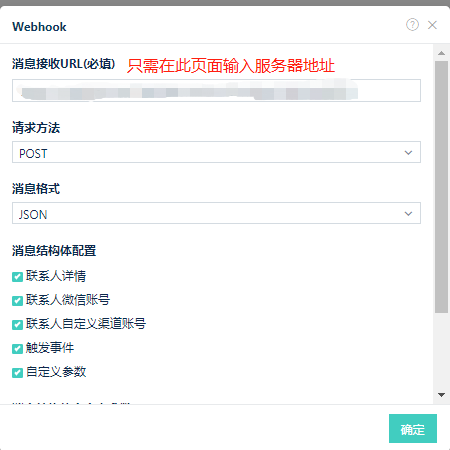Image resolution: width=450 pixels, height=450 pixels.
Task: Toggle 联系人微信账号 checkbox
Action: (x=17, y=301)
